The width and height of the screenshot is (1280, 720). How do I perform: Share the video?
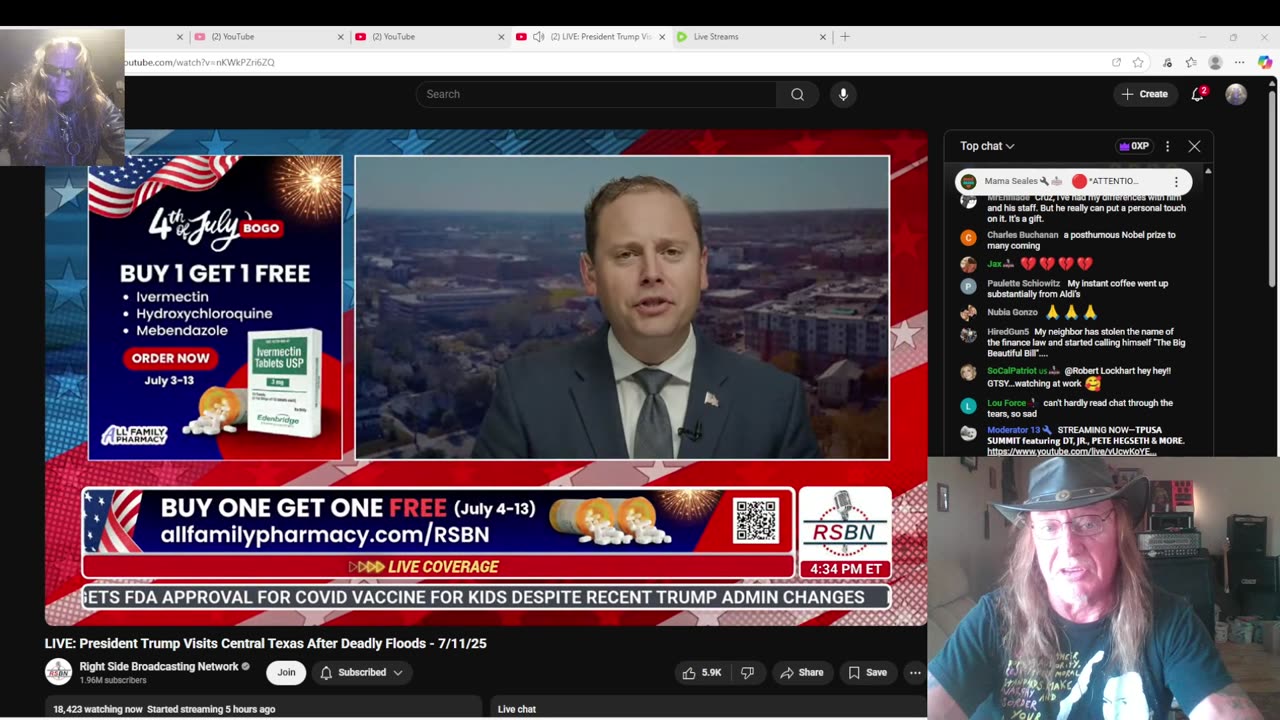[x=802, y=673]
